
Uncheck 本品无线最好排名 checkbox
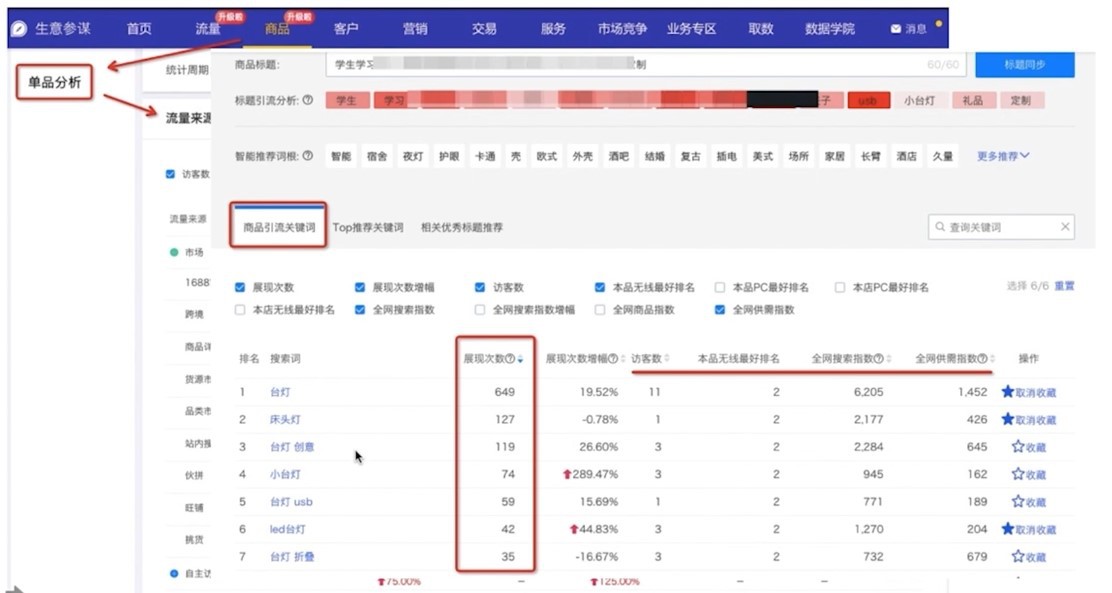600,287
